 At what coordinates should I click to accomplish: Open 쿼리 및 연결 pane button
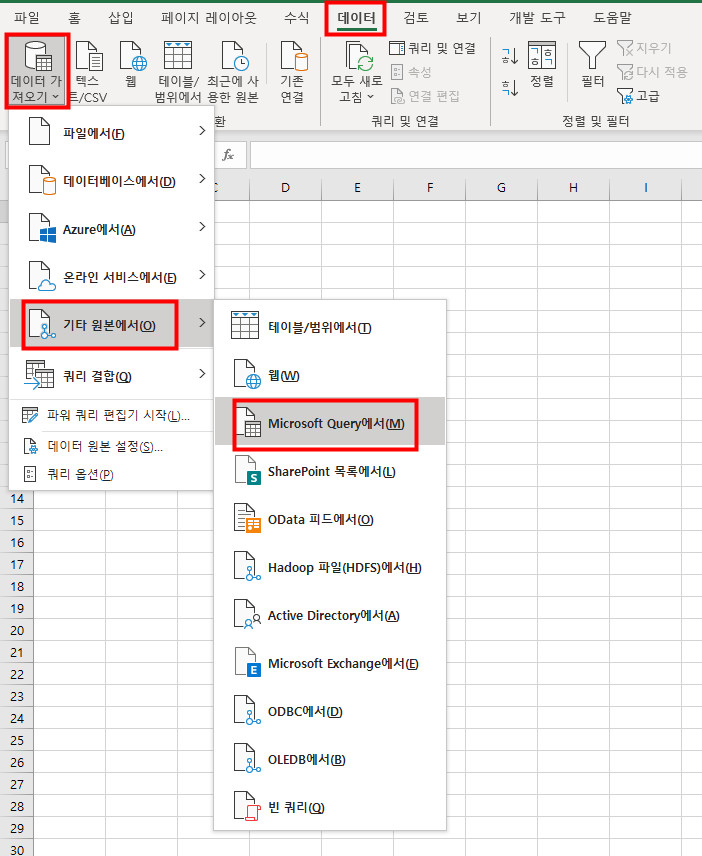(432, 48)
